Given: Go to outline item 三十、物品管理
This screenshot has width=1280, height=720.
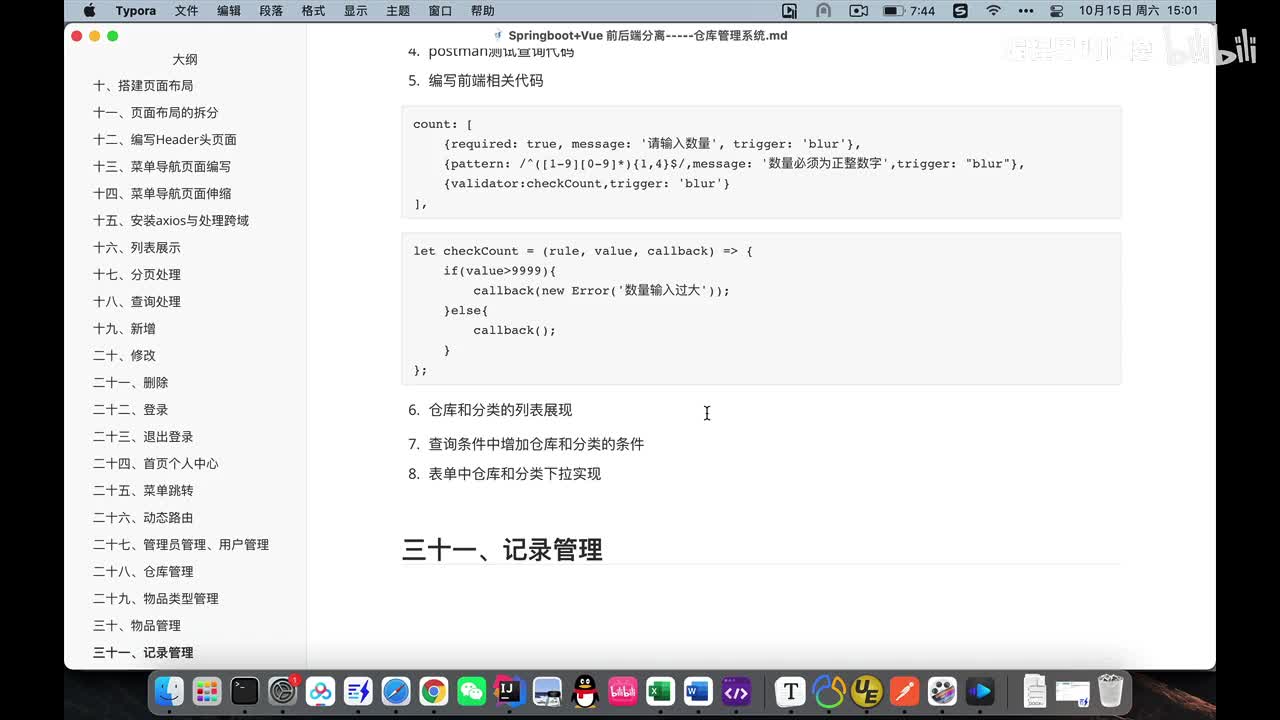Looking at the screenshot, I should click(x=137, y=626).
